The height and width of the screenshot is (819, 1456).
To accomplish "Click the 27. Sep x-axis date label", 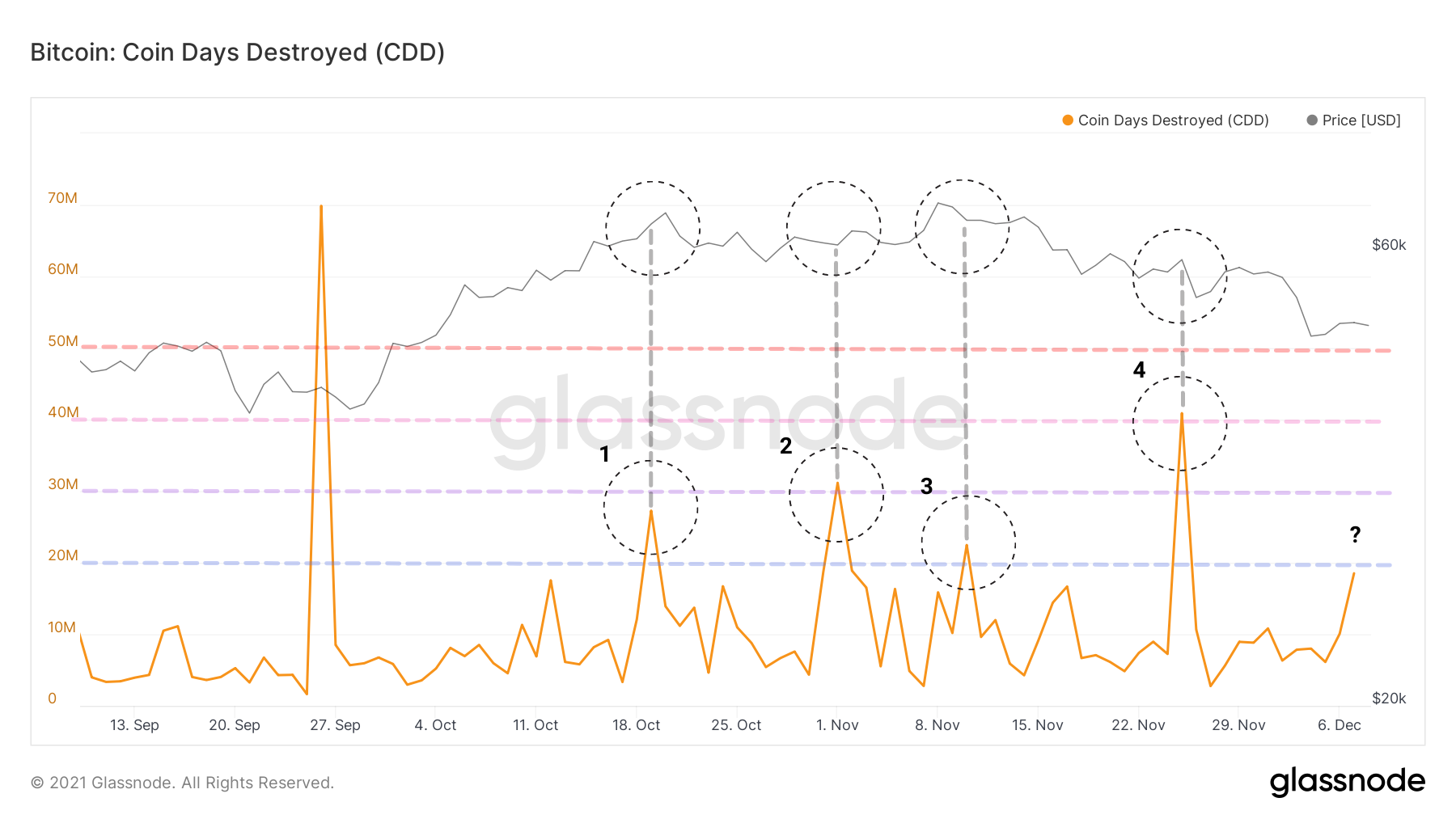I will coord(335,725).
